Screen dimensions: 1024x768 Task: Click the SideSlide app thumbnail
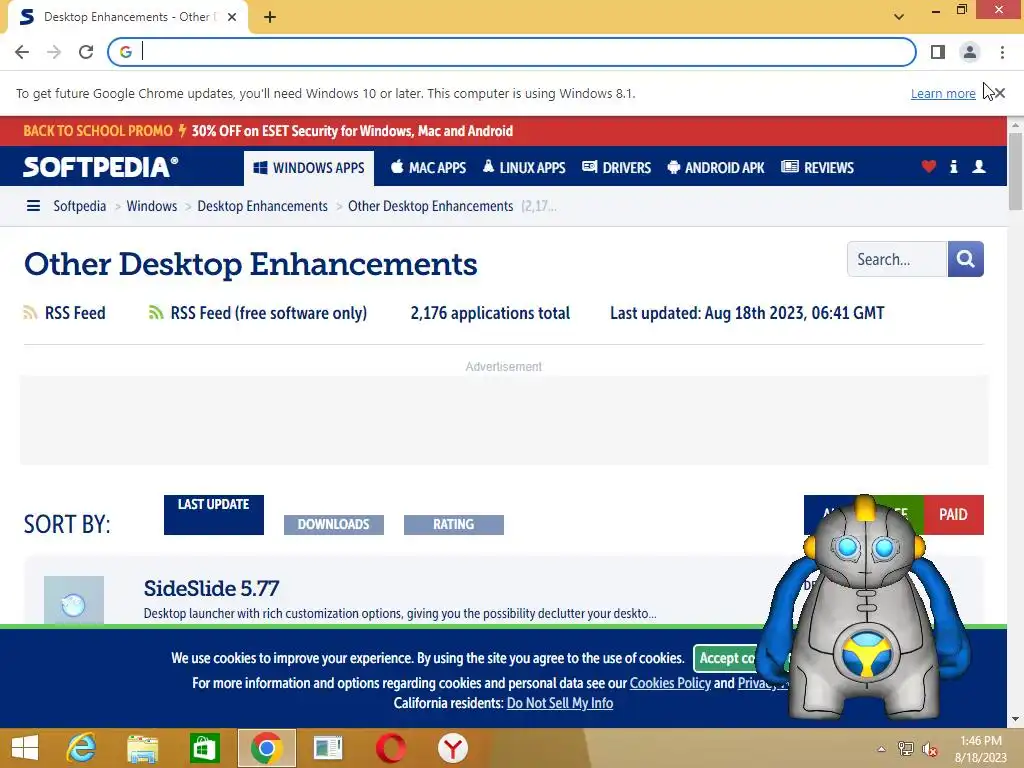click(74, 600)
